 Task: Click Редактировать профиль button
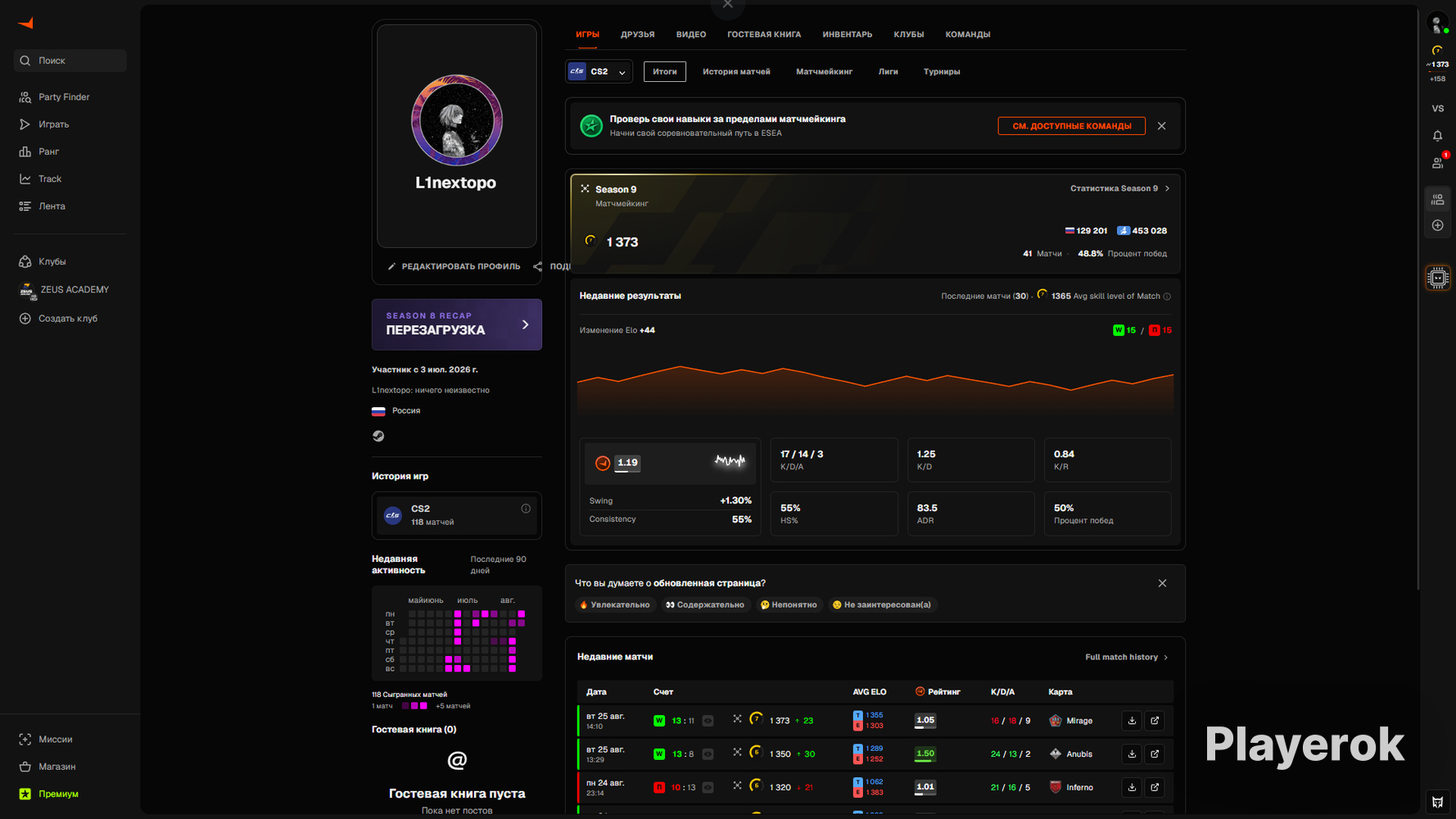454,266
